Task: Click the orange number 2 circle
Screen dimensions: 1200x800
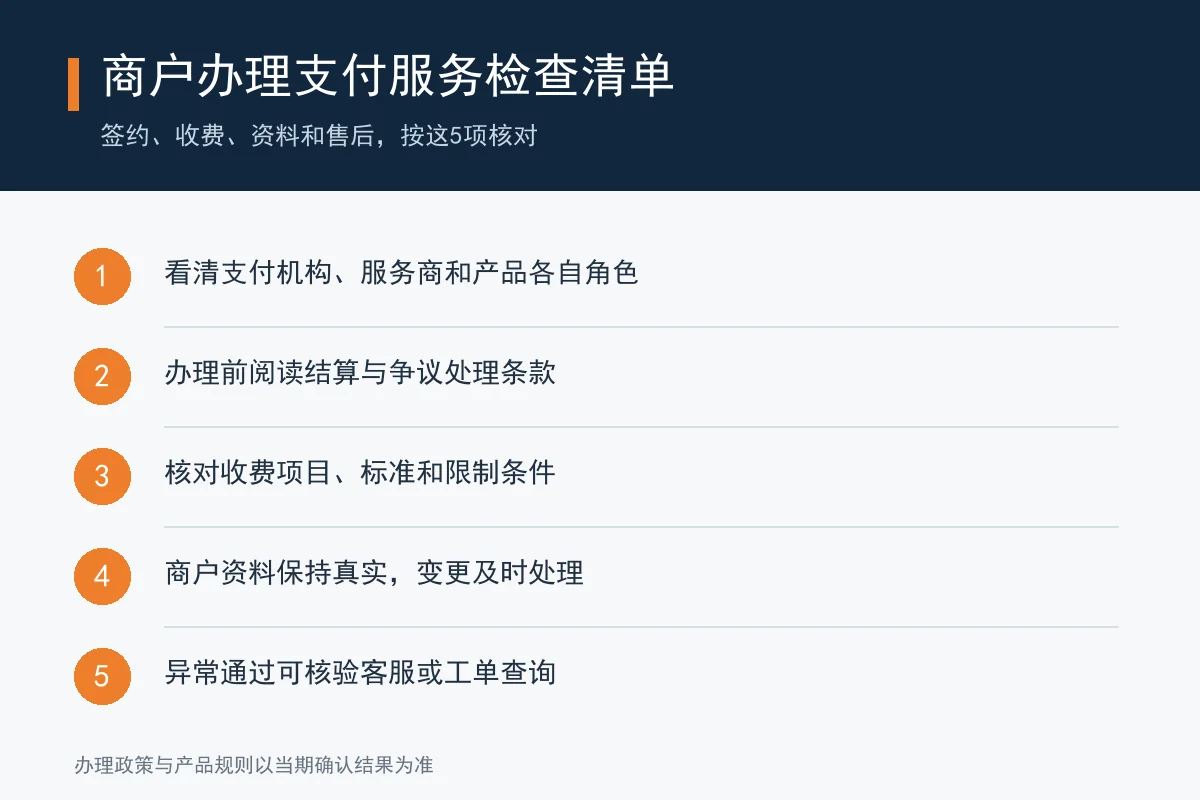Action: 102,376
